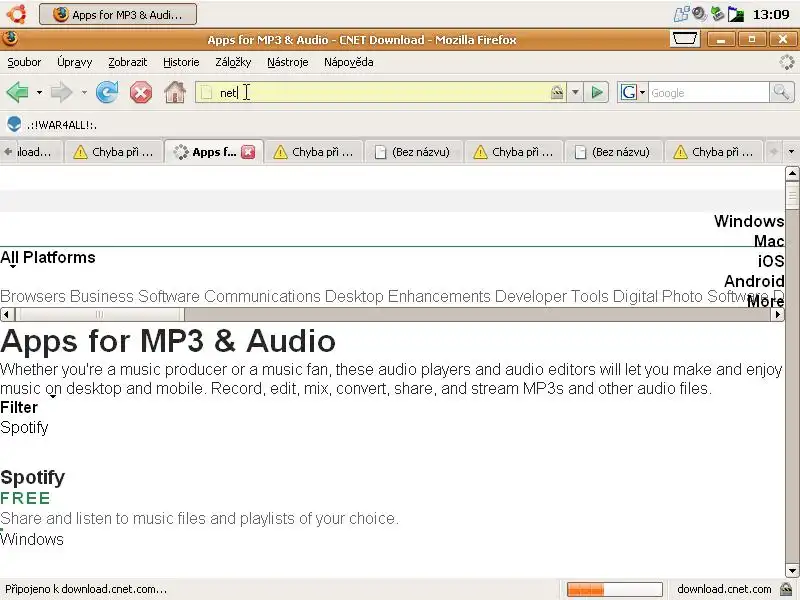Open Back button history dropdown arrow
The width and height of the screenshot is (800, 600).
point(39,92)
